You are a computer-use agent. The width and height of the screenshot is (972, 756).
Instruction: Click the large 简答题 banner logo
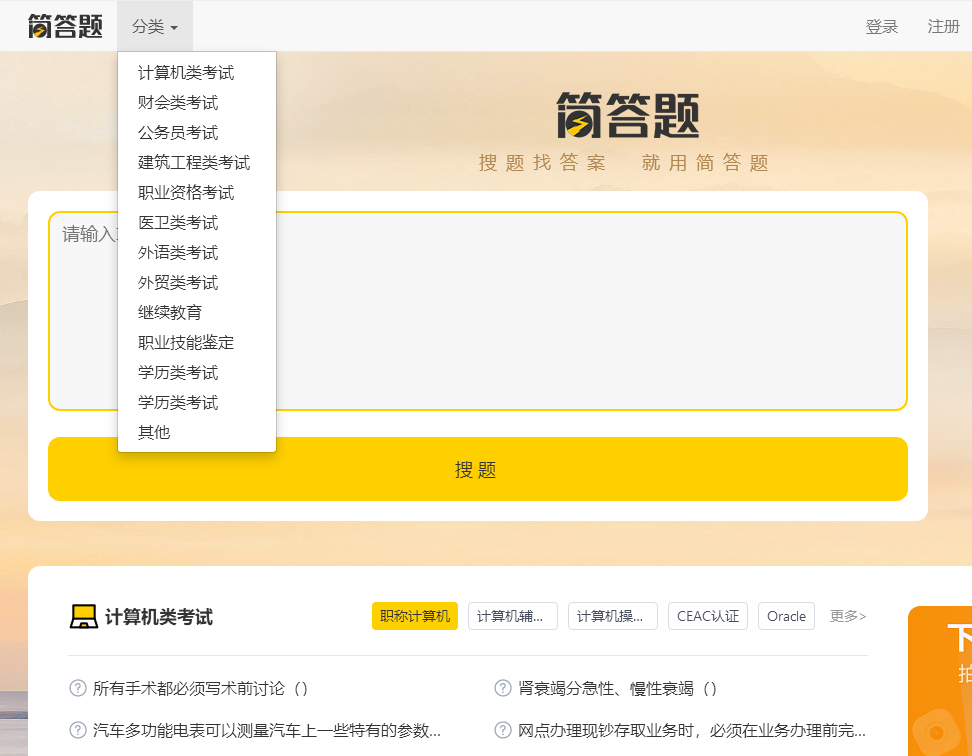click(627, 116)
